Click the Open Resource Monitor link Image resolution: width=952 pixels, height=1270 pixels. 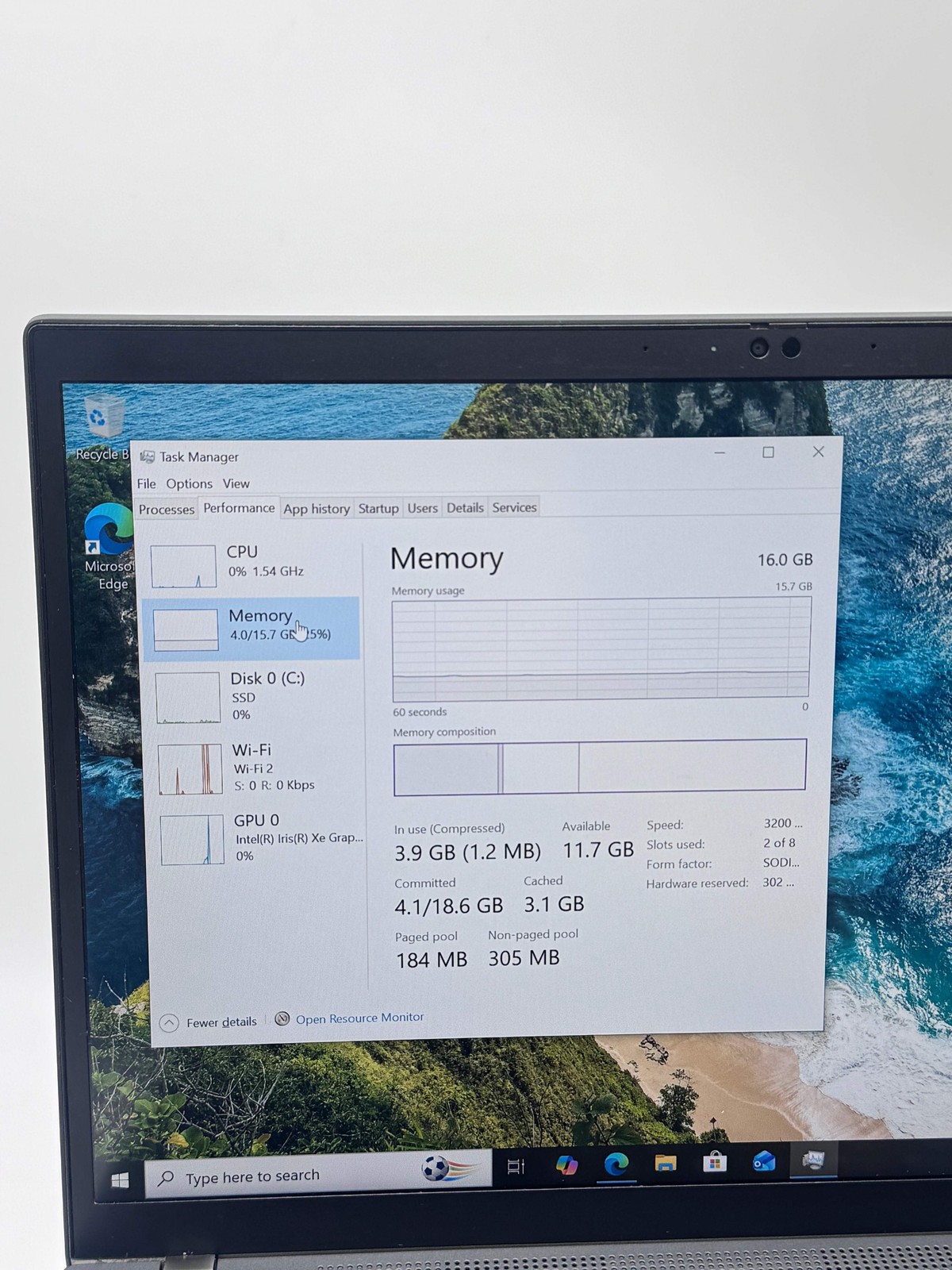coord(359,1018)
